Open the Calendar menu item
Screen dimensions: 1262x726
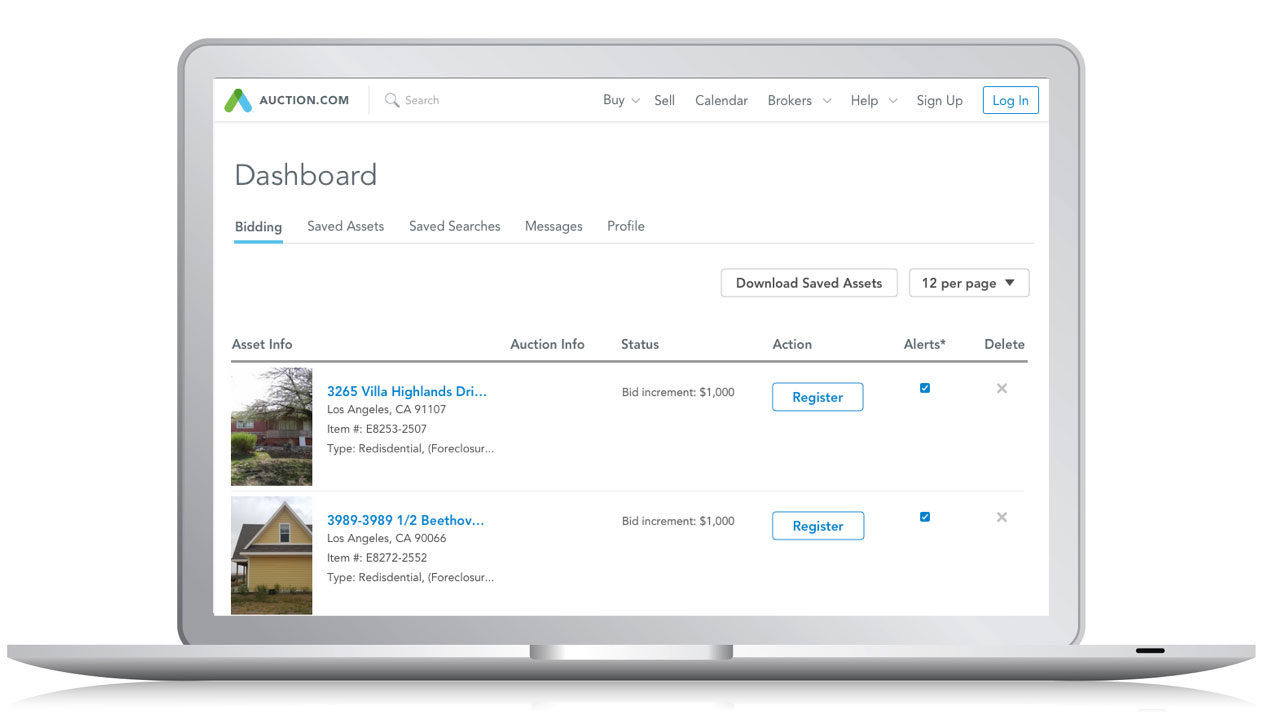click(721, 100)
